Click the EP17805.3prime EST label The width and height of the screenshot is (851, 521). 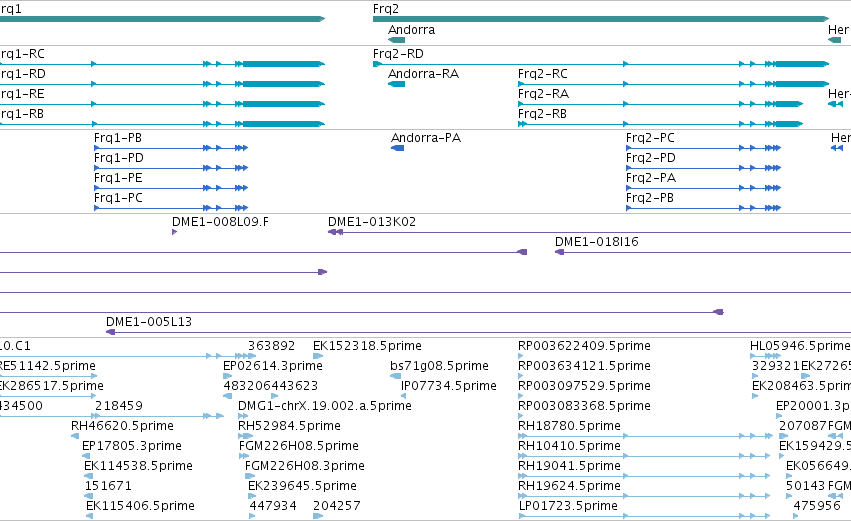coord(132,446)
